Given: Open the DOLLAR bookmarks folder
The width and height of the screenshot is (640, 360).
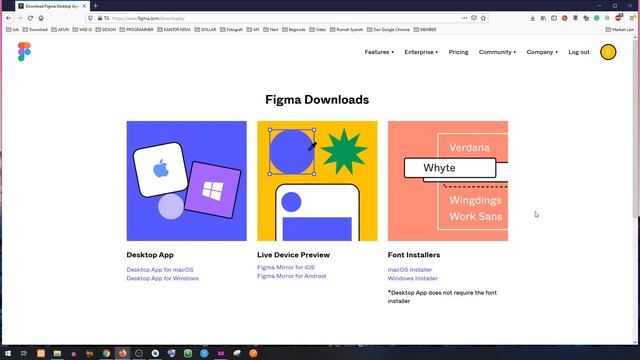Looking at the screenshot, I should [x=205, y=29].
